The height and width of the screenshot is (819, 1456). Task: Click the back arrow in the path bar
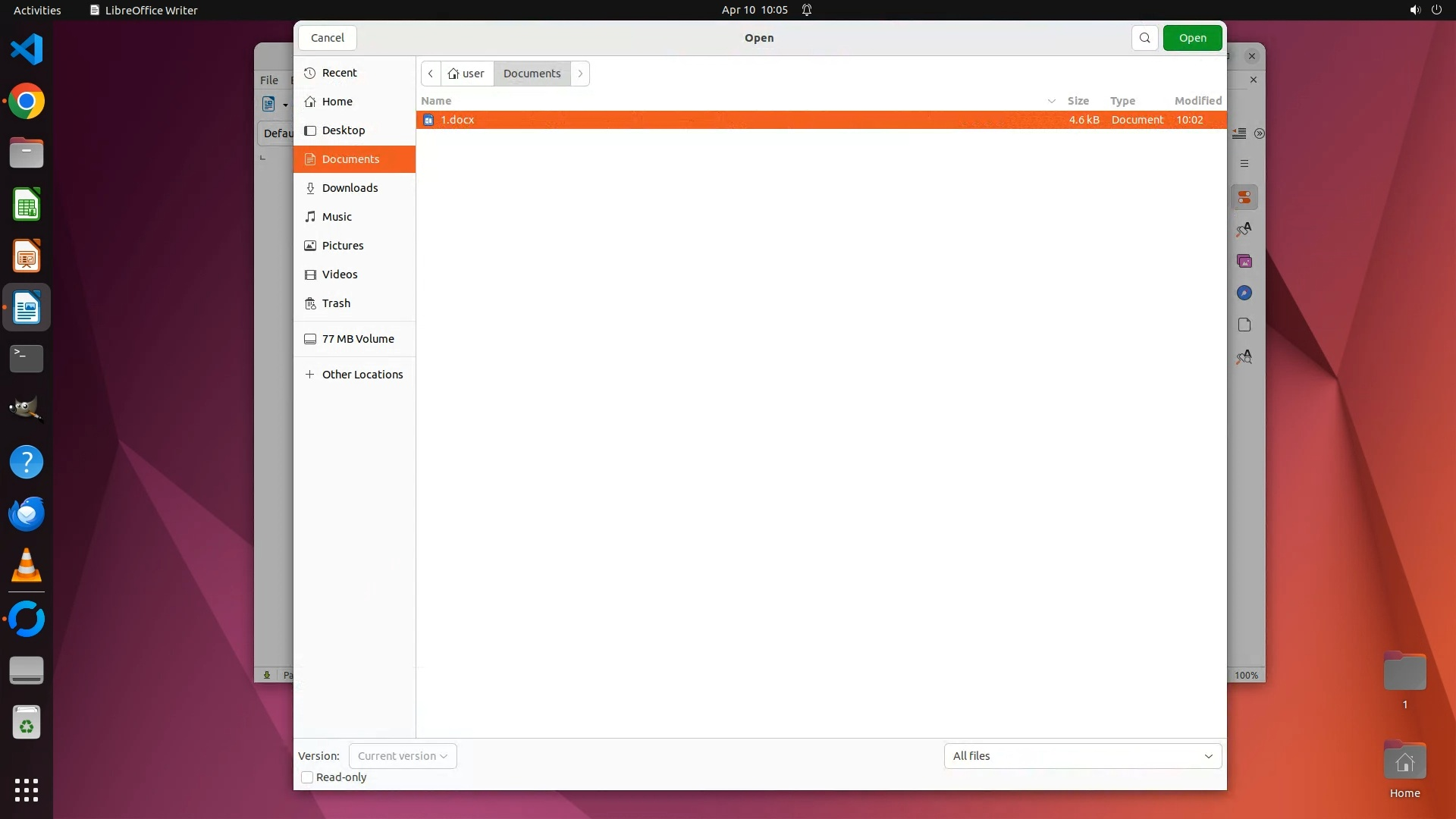[431, 74]
